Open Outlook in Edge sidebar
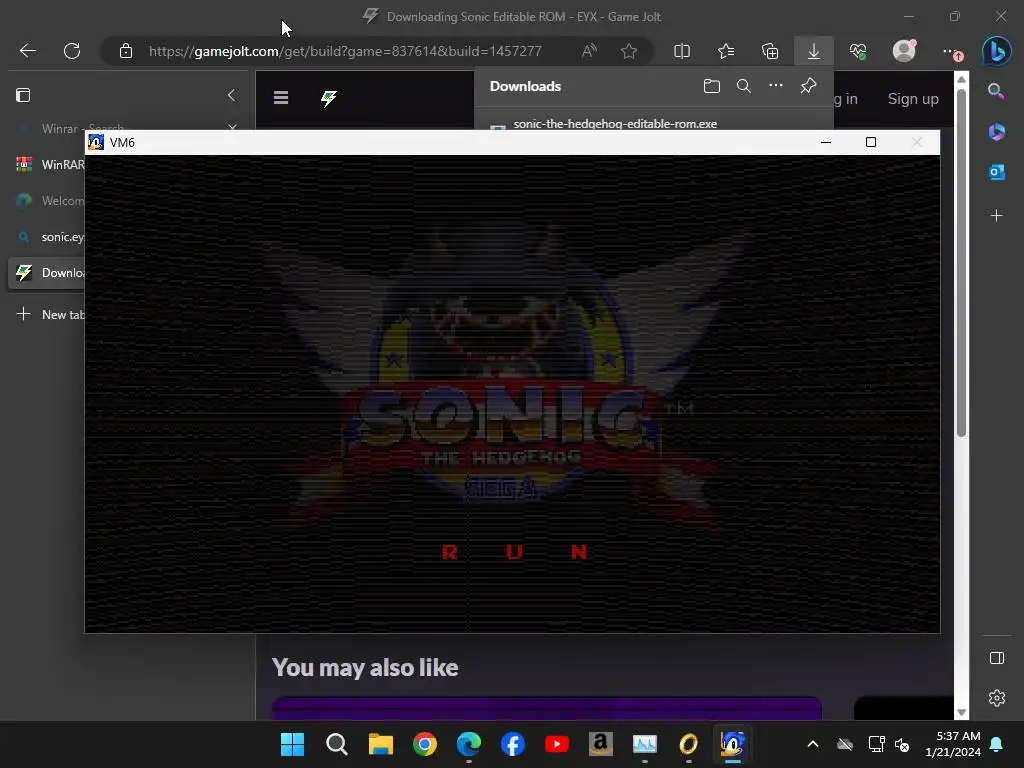Screen dimensions: 1024x768 coord(997,172)
